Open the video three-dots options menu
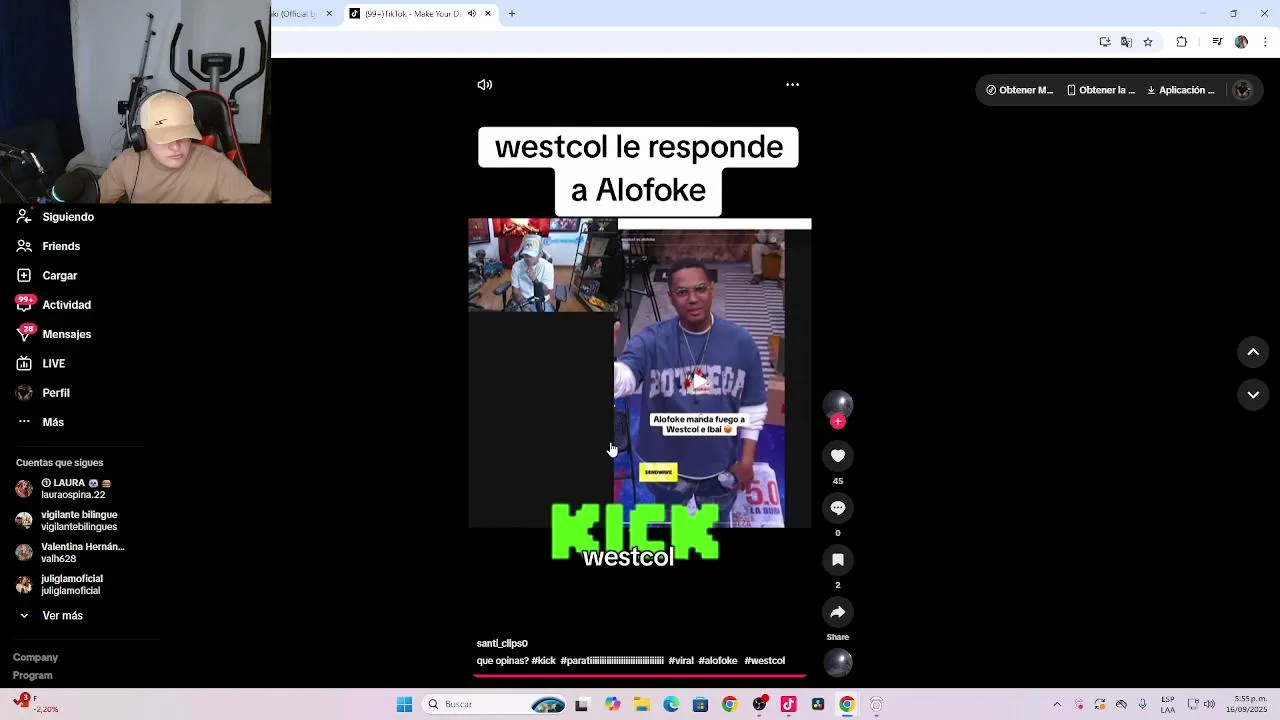The width and height of the screenshot is (1280, 720). 792,85
